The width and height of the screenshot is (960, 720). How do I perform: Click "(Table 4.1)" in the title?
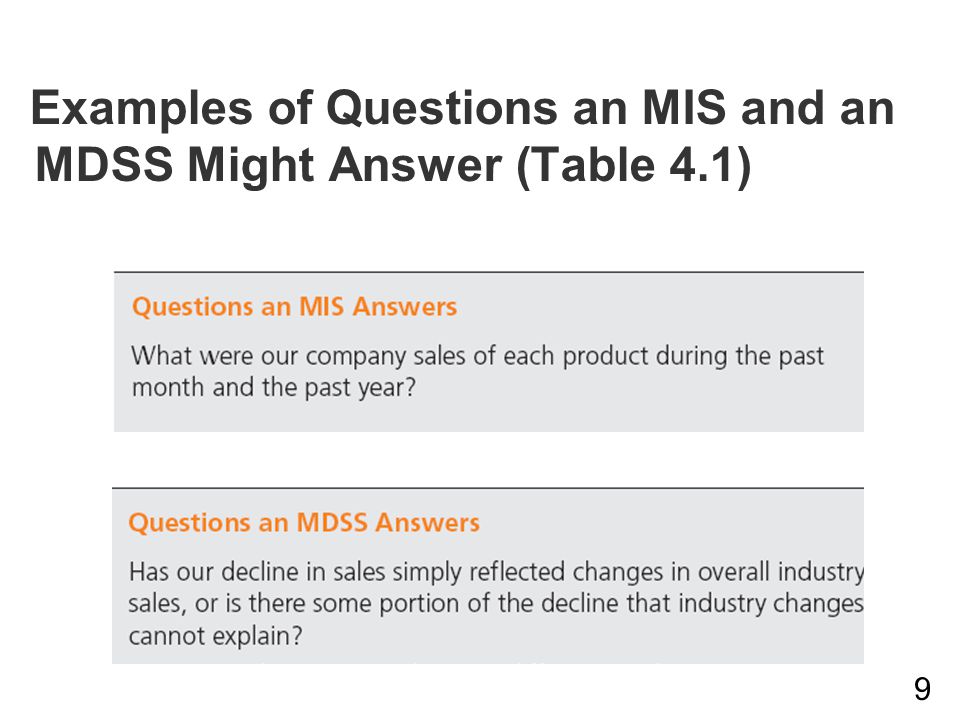[634, 165]
